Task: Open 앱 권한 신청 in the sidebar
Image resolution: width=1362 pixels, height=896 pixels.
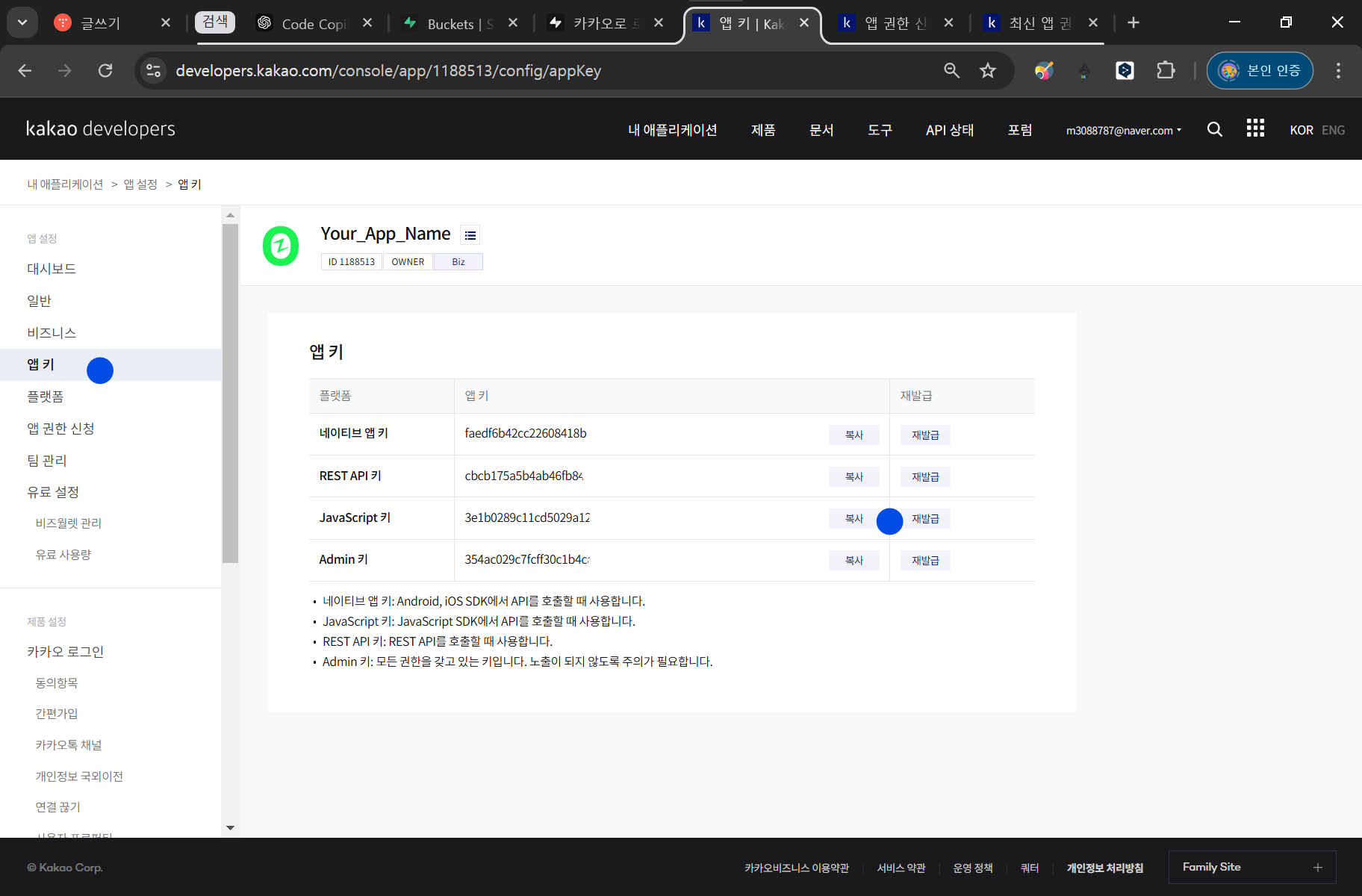Action: [x=60, y=429]
